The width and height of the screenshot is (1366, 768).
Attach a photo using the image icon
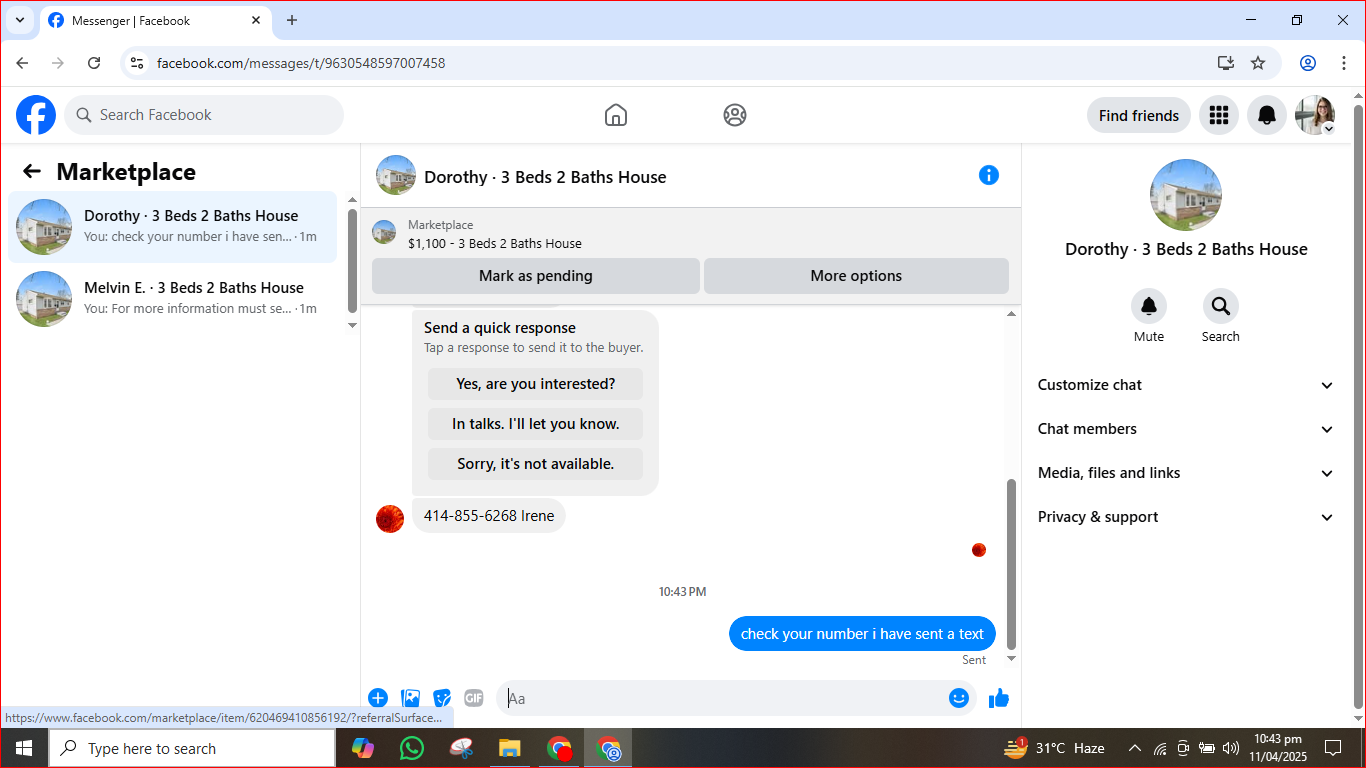(410, 698)
